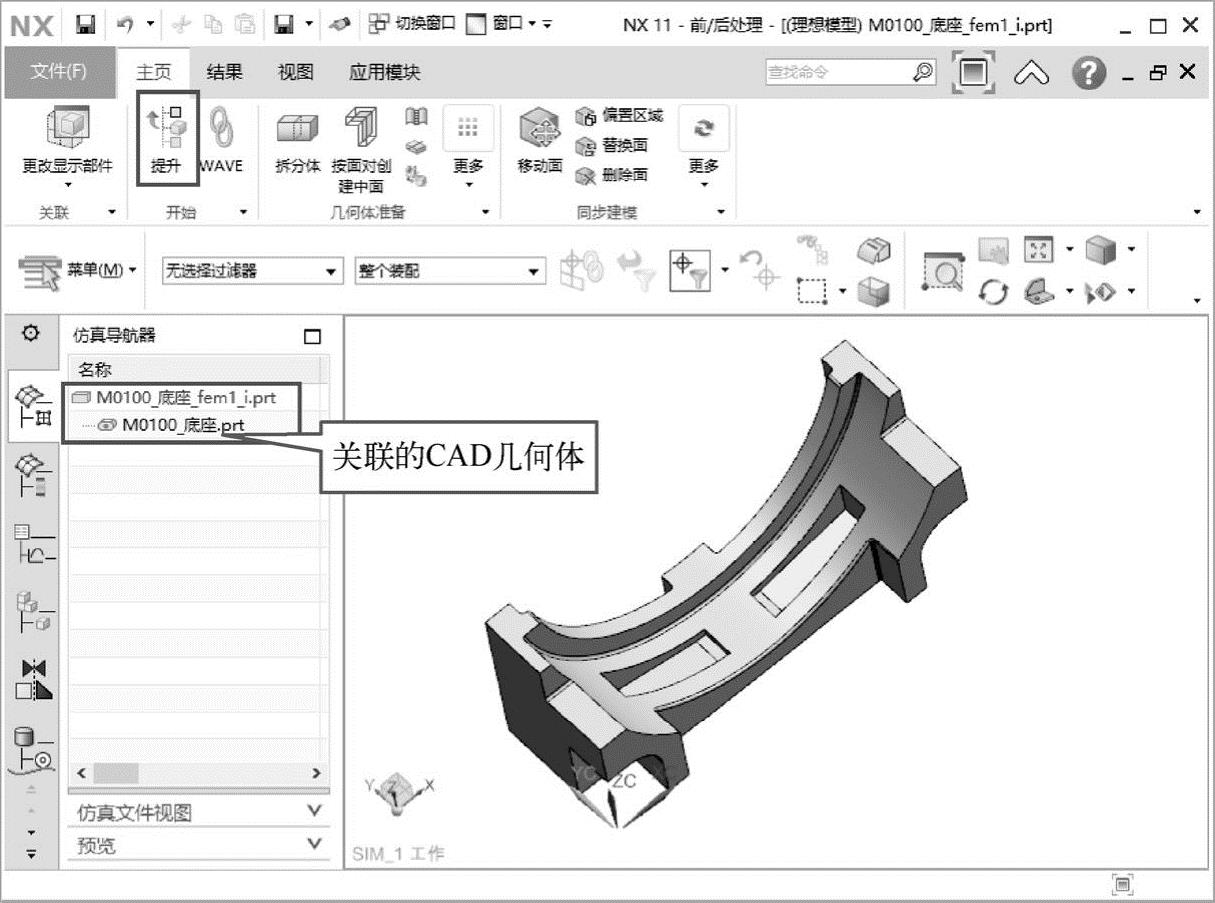This screenshot has height=903, width=1215.
Task: Click the 菜单(M) menu button
Action: 80,270
